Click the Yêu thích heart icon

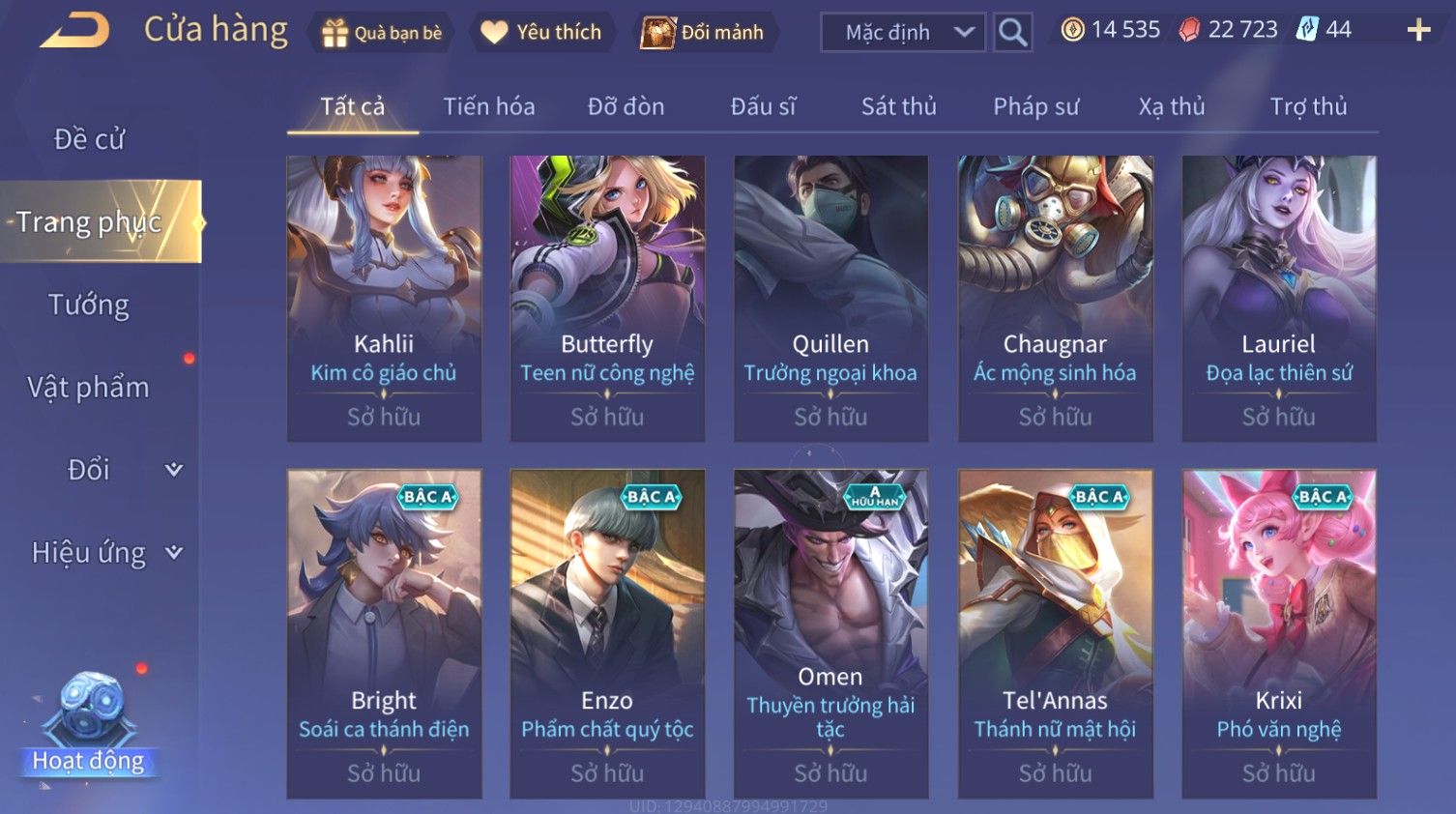point(494,33)
